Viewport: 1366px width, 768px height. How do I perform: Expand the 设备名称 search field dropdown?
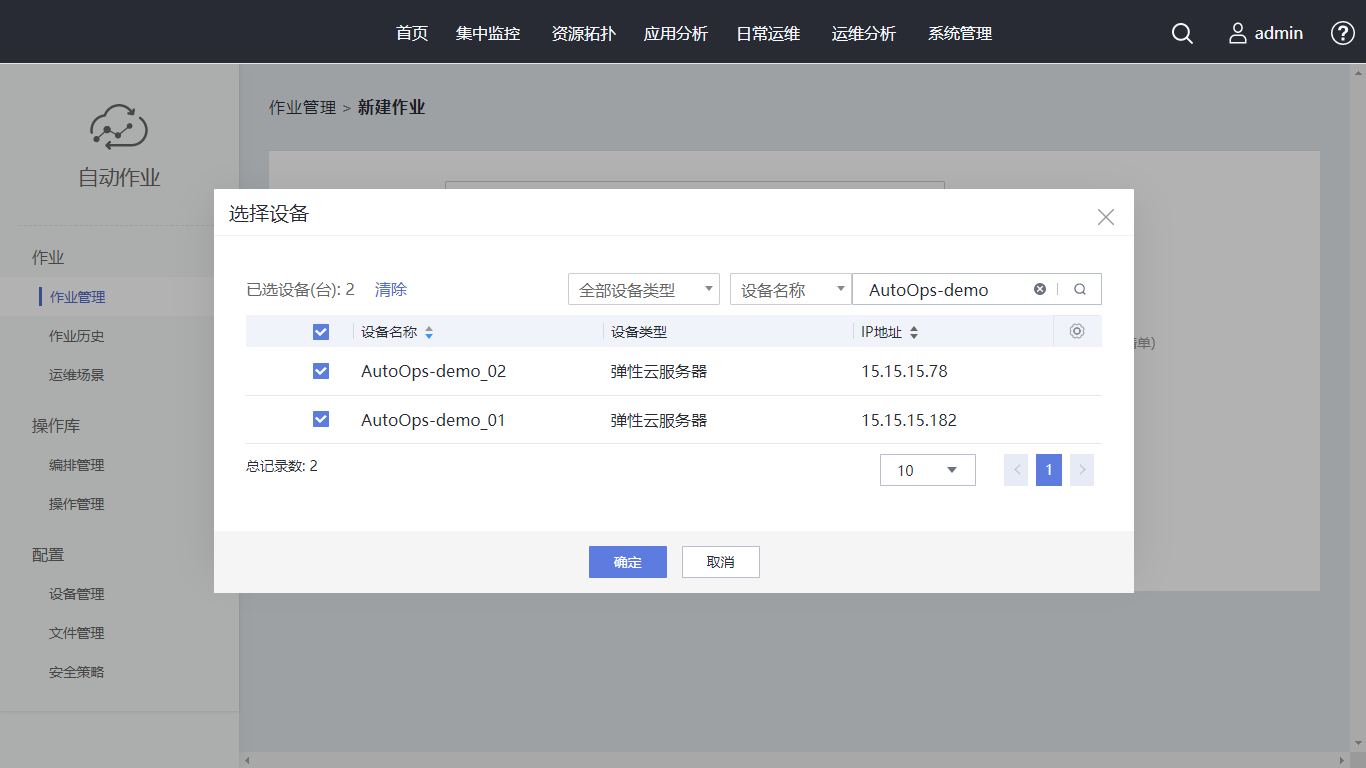coord(790,289)
